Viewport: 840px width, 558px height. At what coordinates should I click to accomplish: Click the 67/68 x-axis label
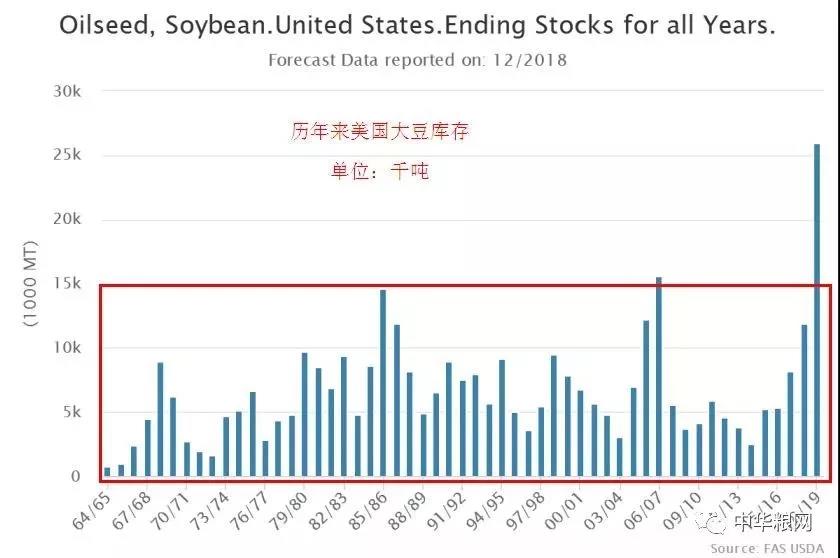tap(132, 511)
